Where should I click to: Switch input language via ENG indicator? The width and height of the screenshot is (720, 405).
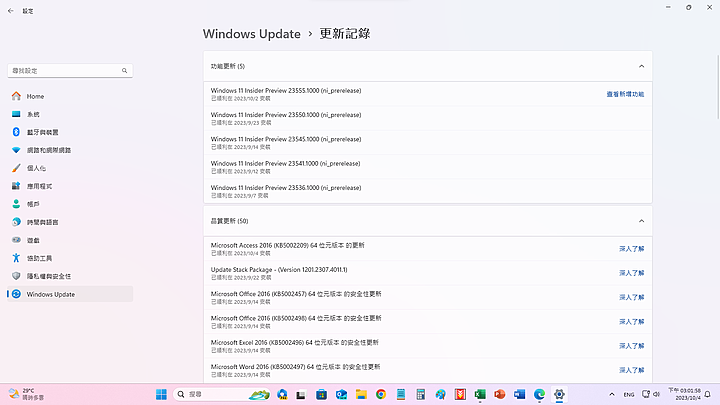pos(629,394)
